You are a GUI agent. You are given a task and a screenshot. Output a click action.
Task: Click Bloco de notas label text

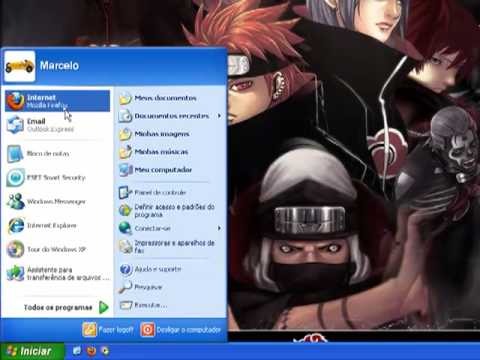coord(48,154)
